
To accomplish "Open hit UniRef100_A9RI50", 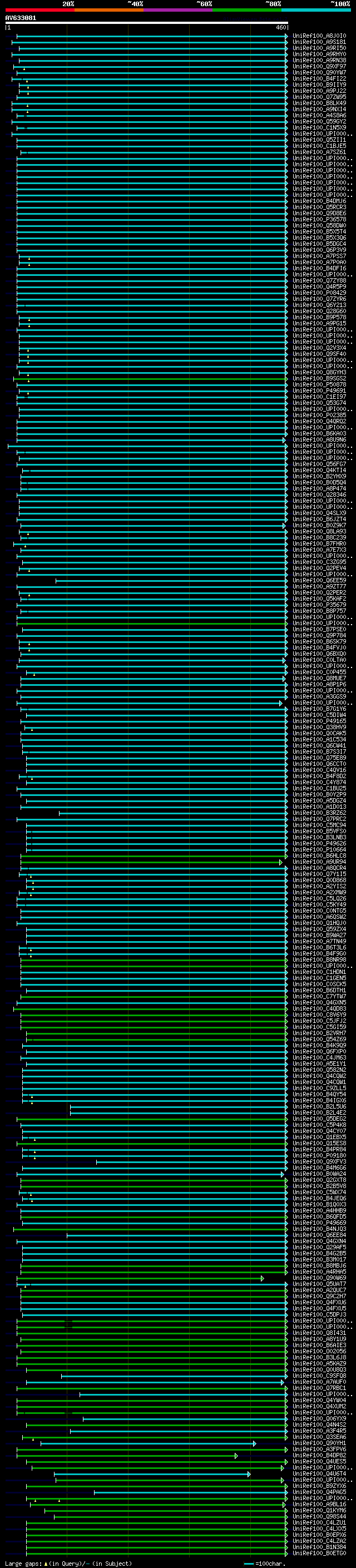I will point(319,48).
